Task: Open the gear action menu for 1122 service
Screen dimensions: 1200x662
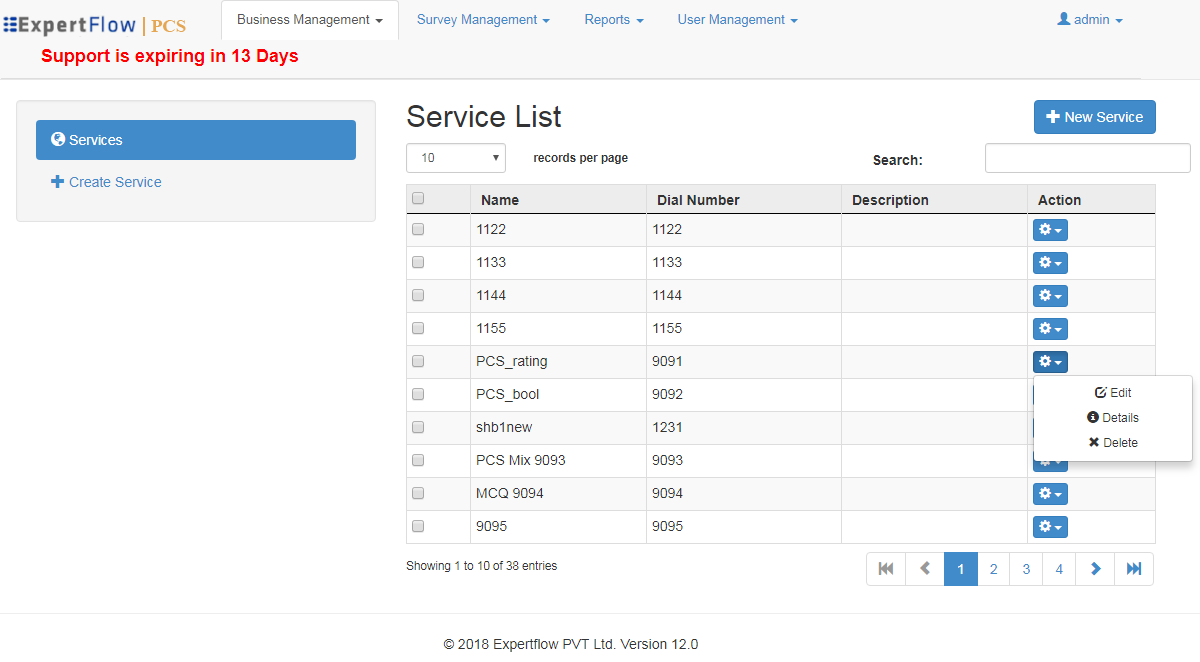Action: pyautogui.click(x=1050, y=229)
